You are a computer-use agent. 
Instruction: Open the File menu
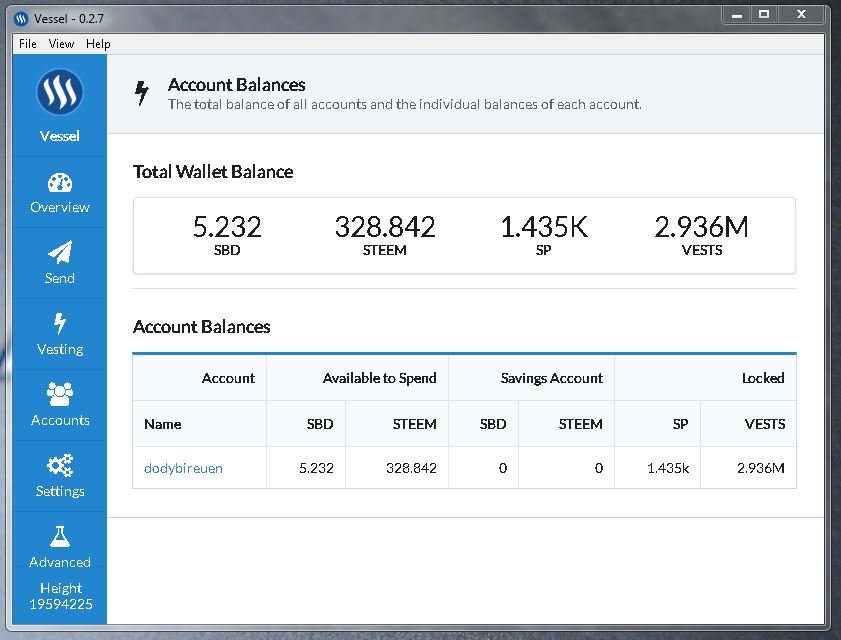[x=27, y=44]
